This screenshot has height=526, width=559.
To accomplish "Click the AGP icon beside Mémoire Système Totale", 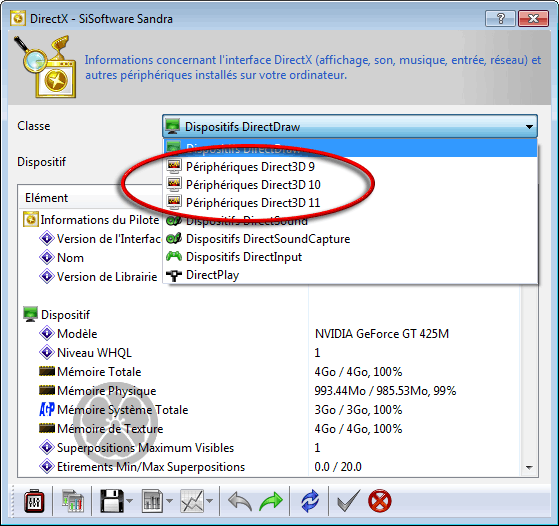I will click(x=47, y=409).
